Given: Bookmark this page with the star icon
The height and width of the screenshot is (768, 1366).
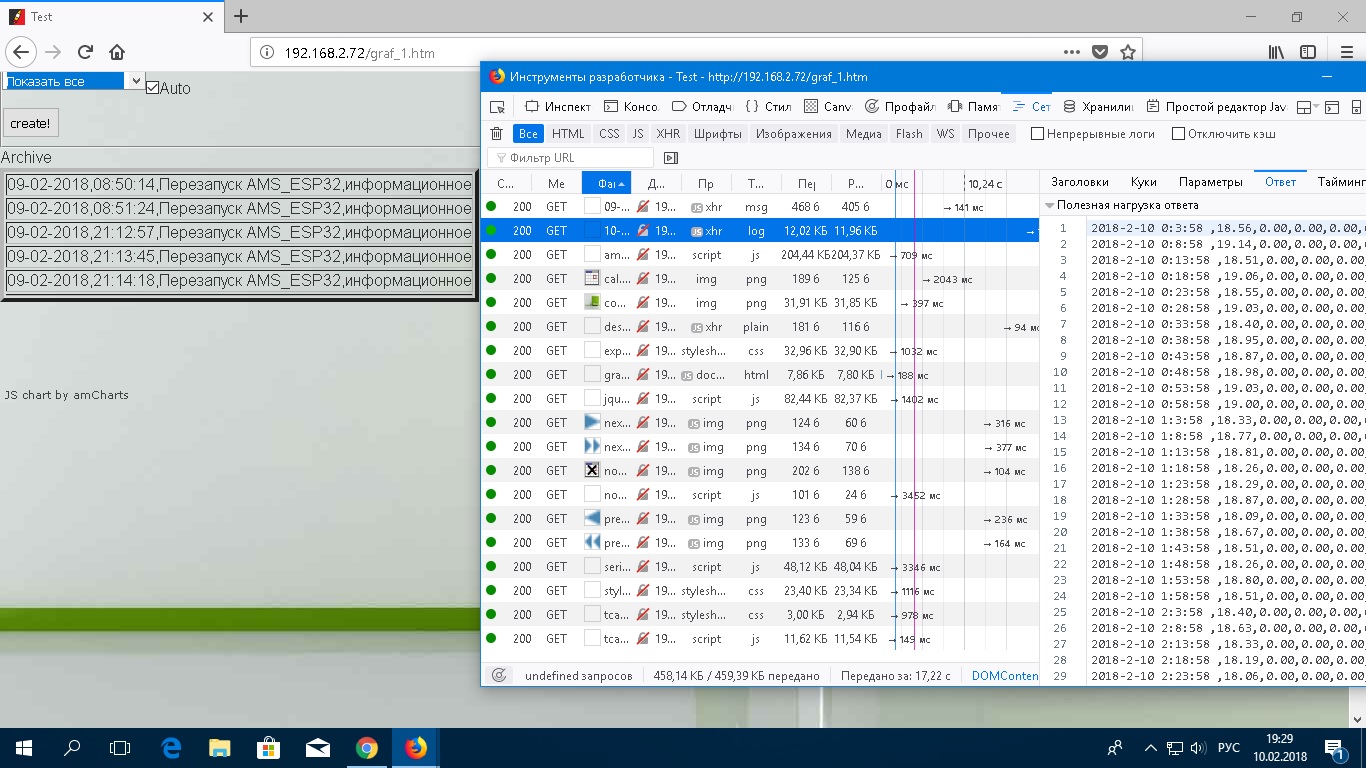Looking at the screenshot, I should pyautogui.click(x=1128, y=52).
